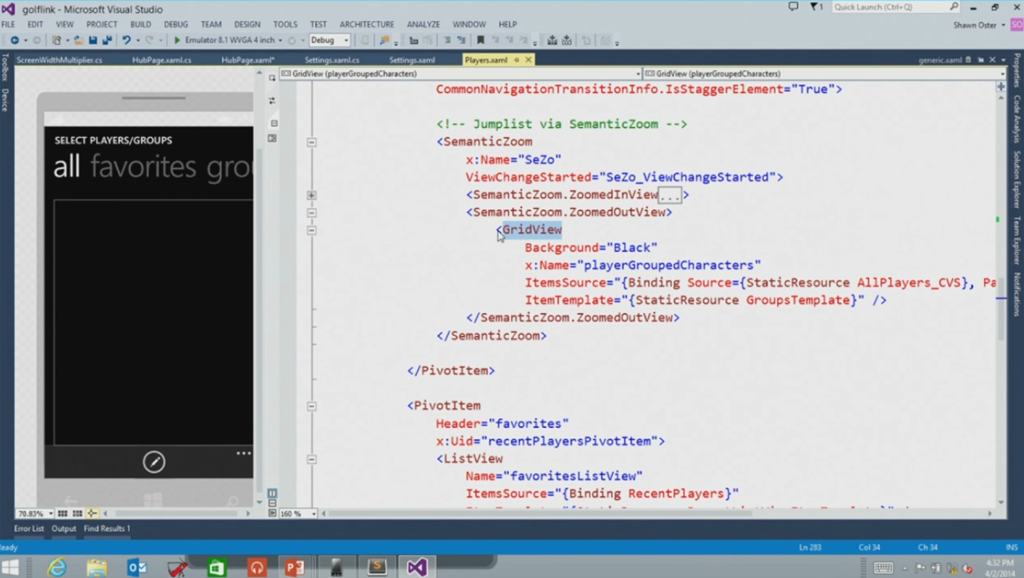Start debugging with green play icon
The height and width of the screenshot is (578, 1024).
tap(177, 40)
